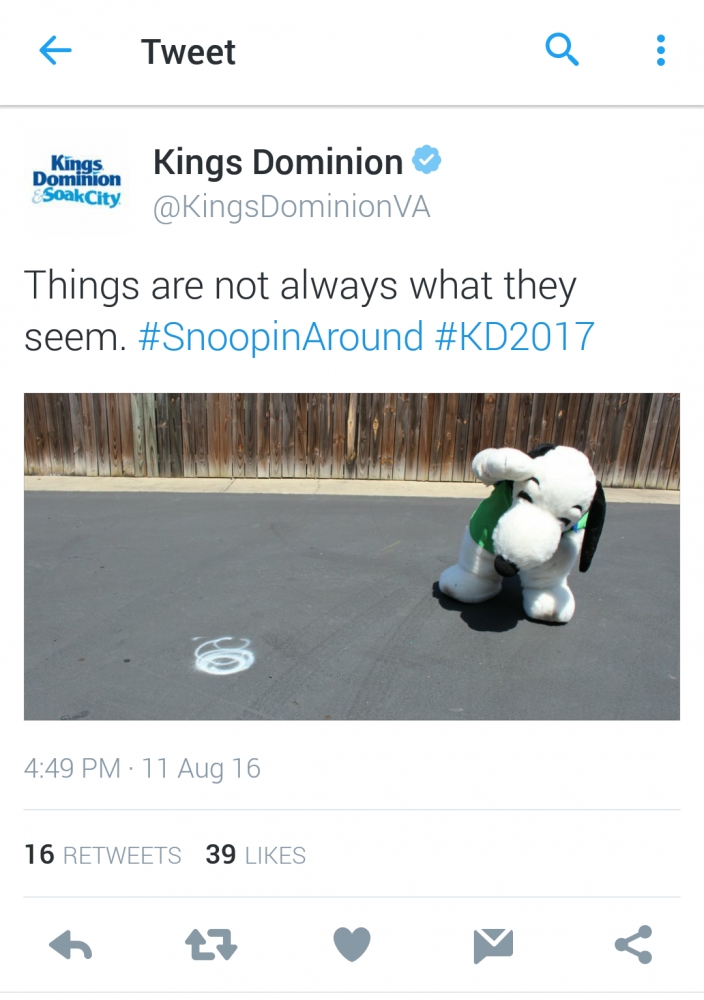View the list of 16 retweets

tap(103, 855)
